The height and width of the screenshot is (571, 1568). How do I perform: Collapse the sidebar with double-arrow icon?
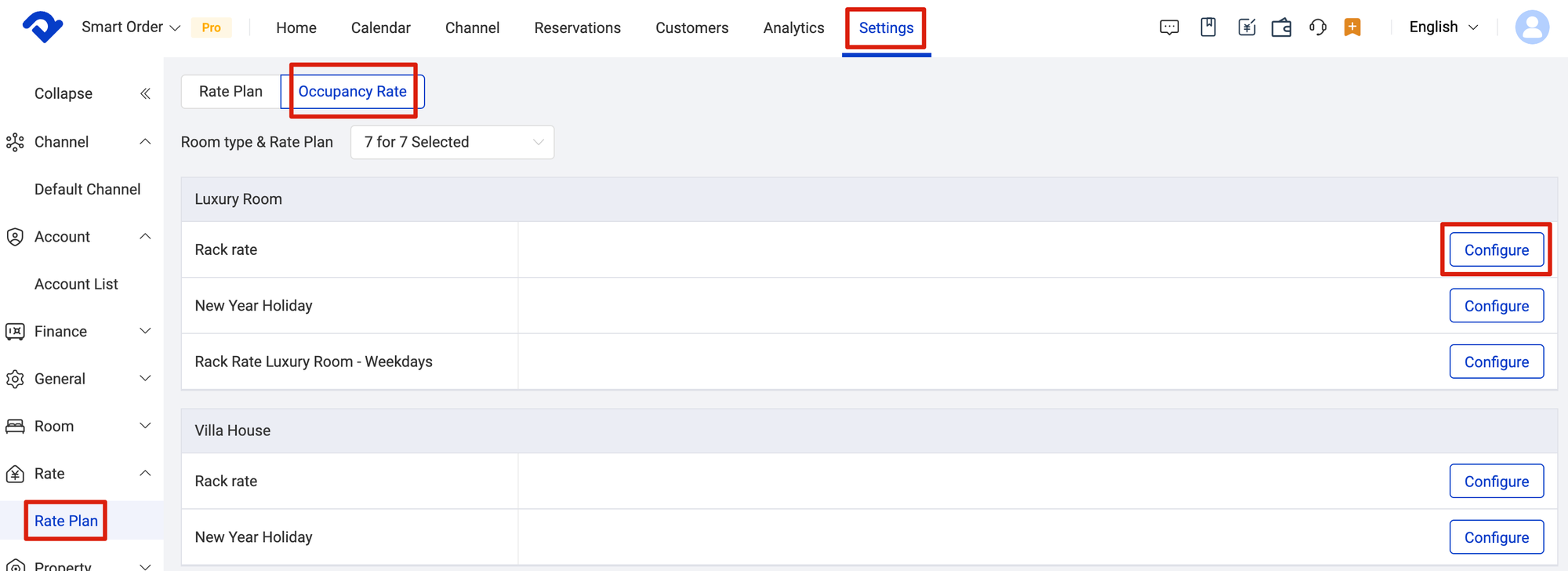pos(145,93)
